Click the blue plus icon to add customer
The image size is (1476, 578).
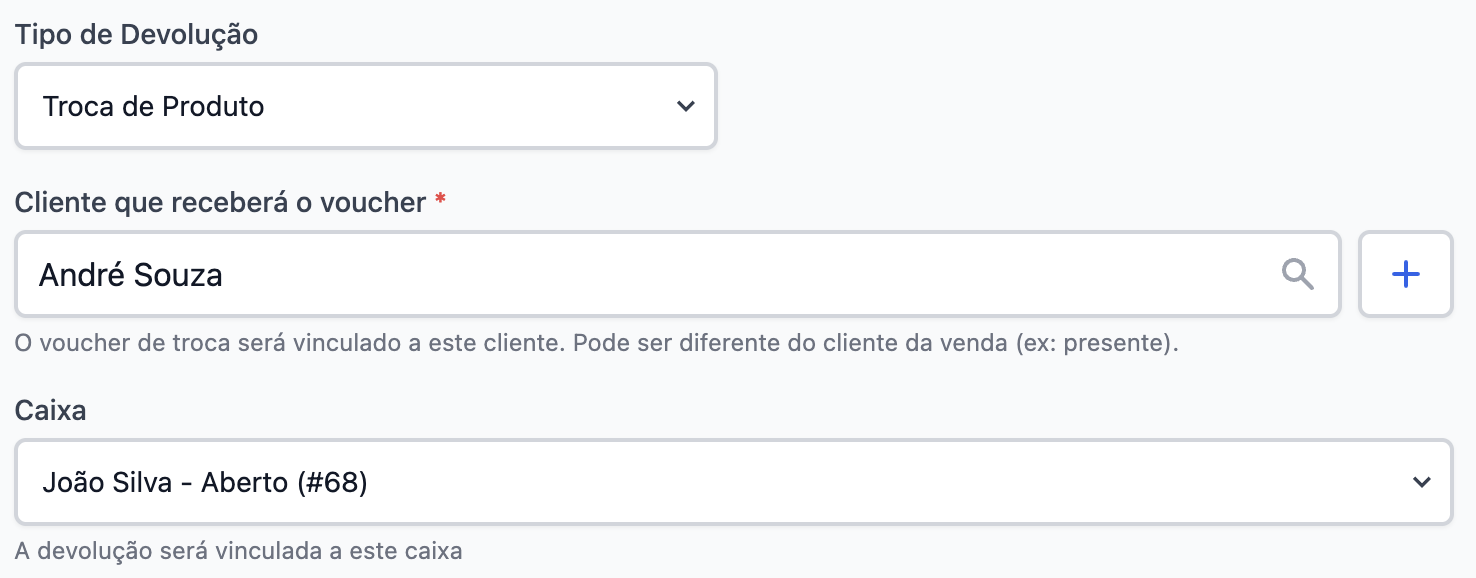1405,274
